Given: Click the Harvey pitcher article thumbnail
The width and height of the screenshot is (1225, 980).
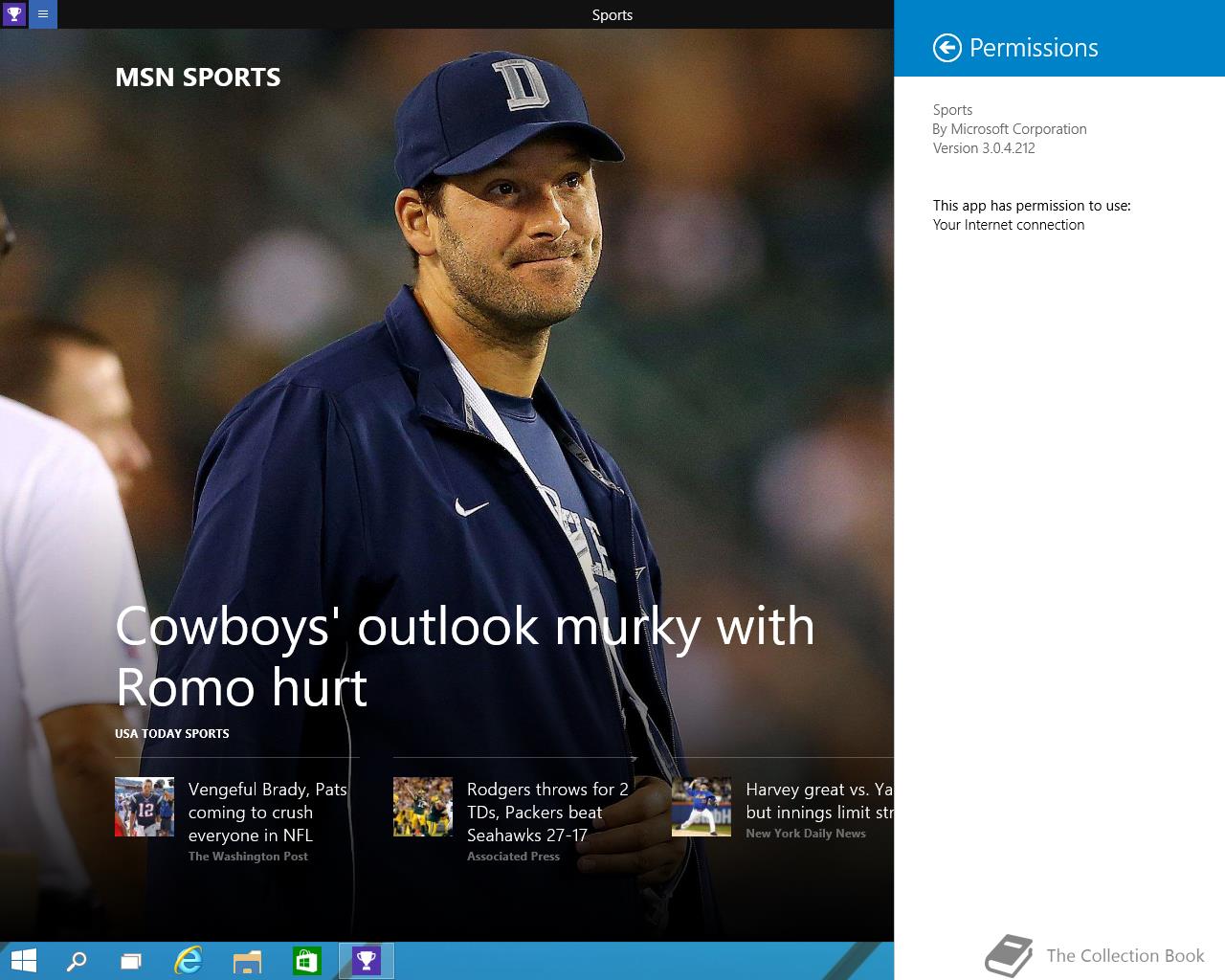Looking at the screenshot, I should point(702,807).
